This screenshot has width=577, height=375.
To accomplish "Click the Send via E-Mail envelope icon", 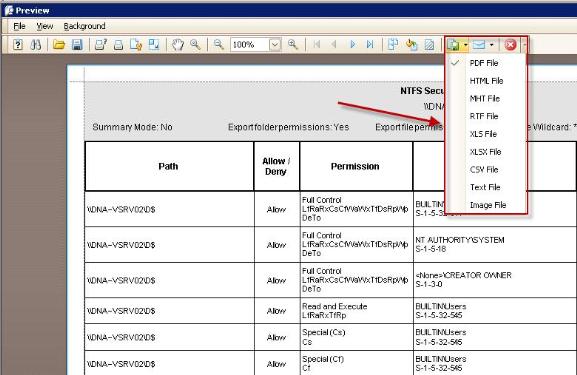I will [479, 45].
